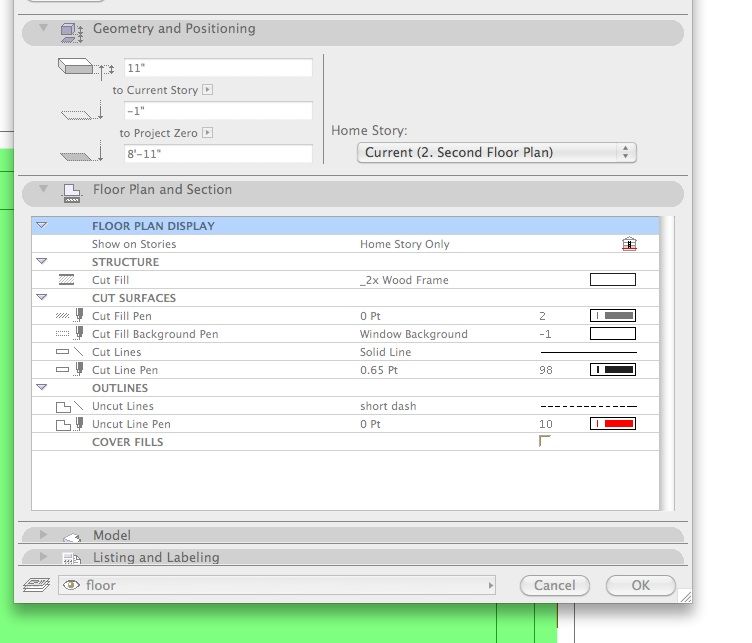Collapse the FLOOR PLAN DISPLAY group
The height and width of the screenshot is (643, 752).
(42, 225)
